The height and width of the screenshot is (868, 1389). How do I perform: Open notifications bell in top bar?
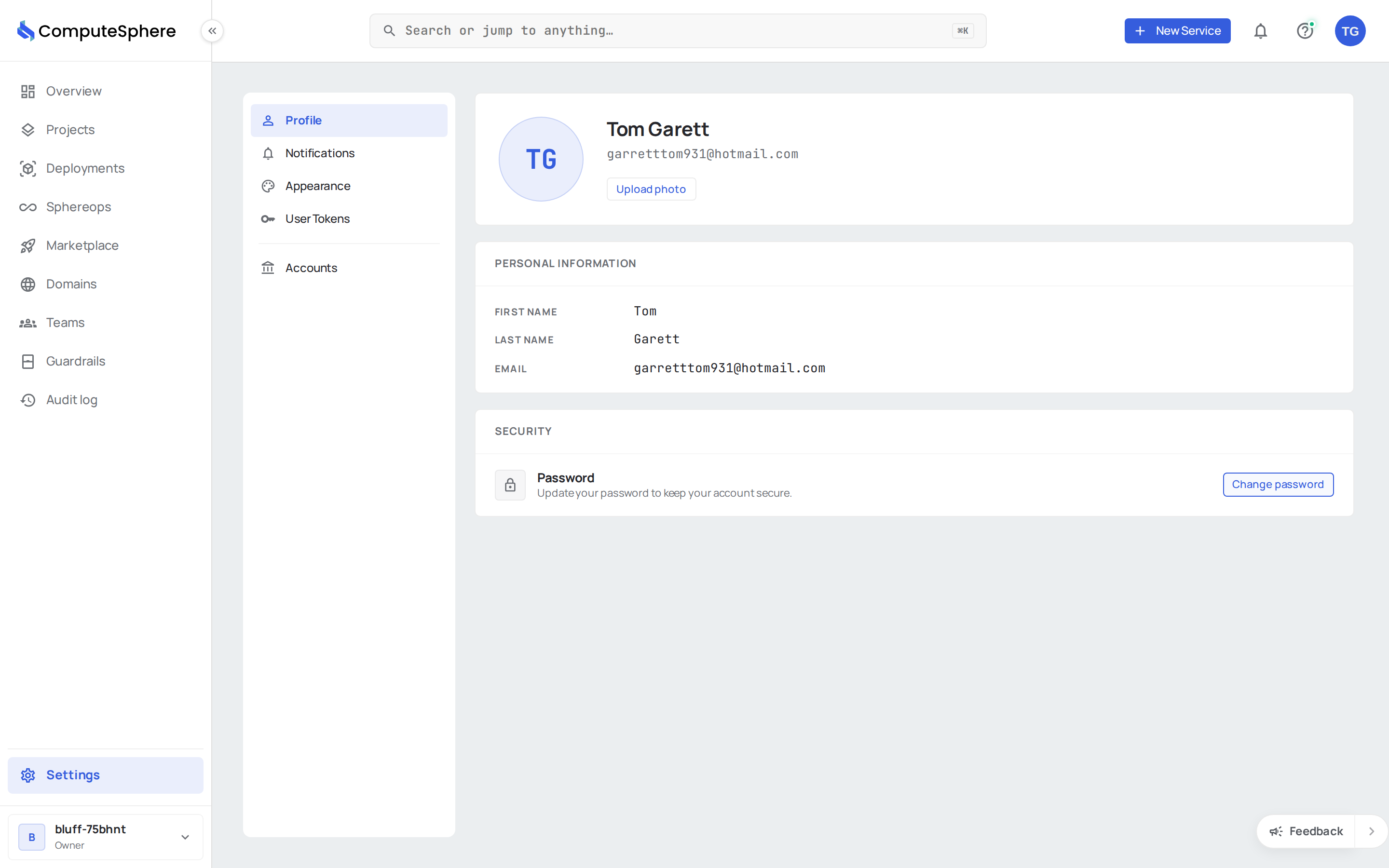[1260, 31]
